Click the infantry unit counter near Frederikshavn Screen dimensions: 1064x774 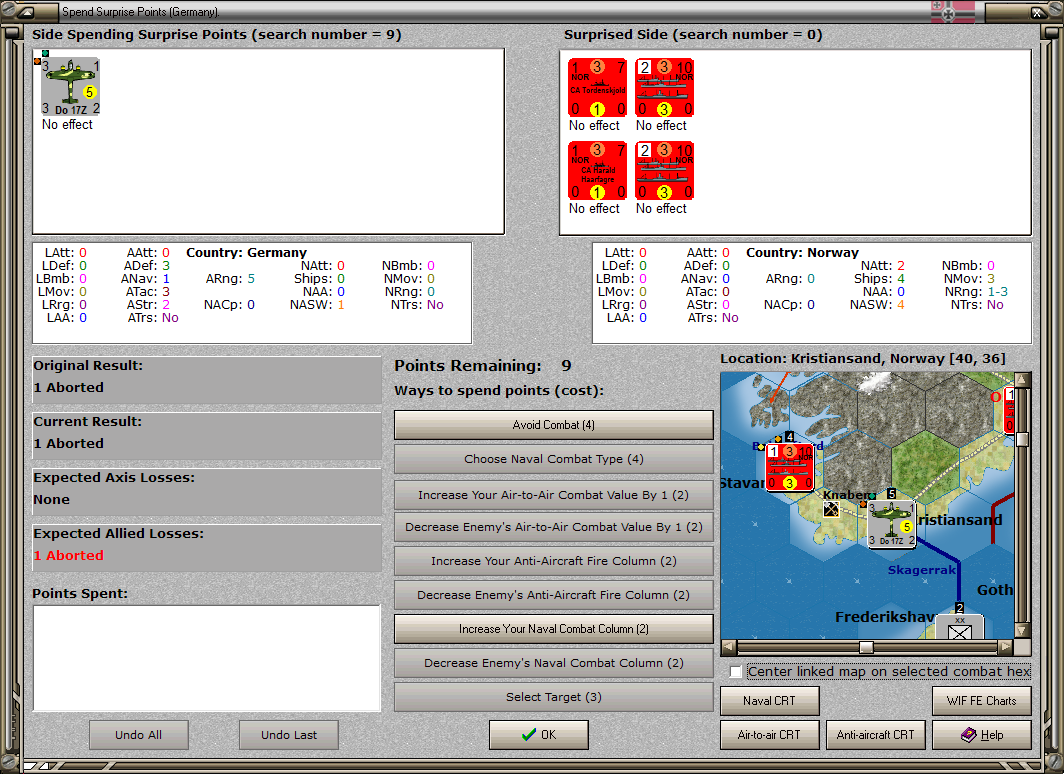tap(959, 627)
